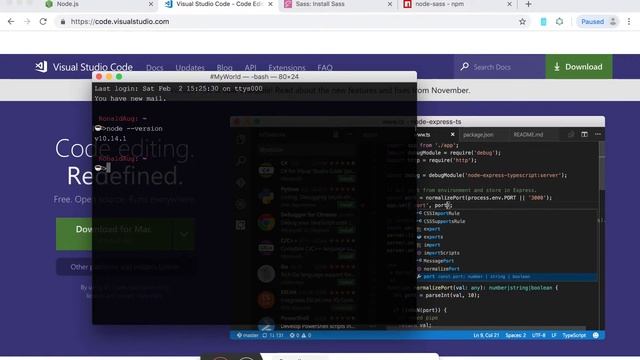Bookmark this page with the star icon
Screen dimensions: 640x360
(x=522, y=22)
